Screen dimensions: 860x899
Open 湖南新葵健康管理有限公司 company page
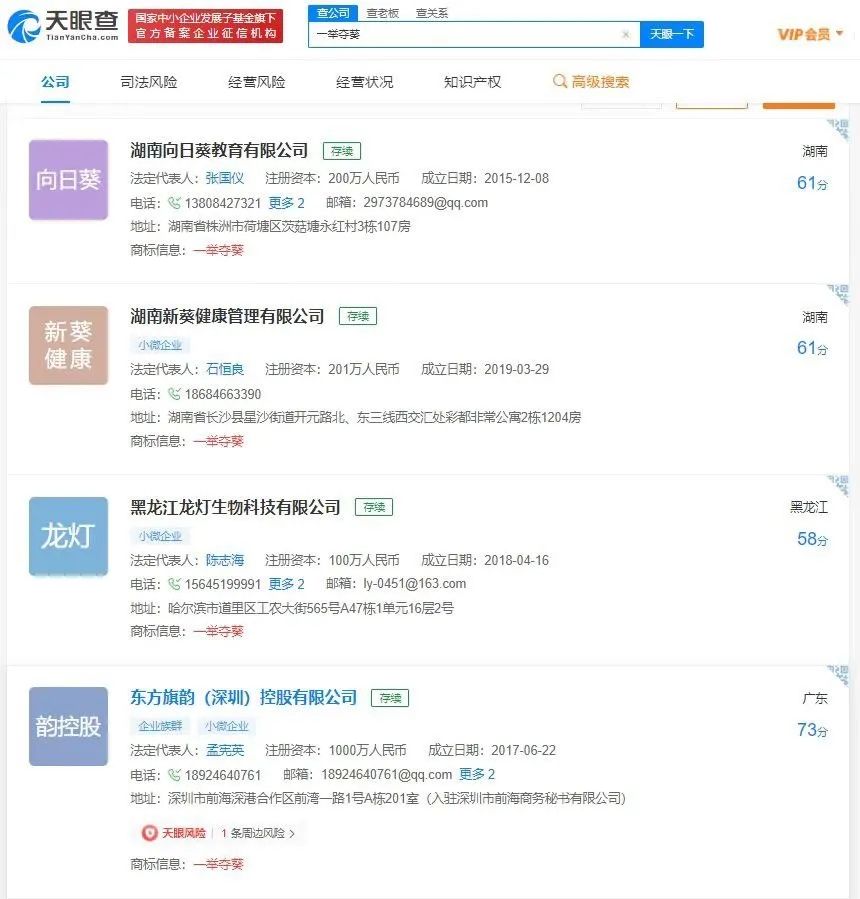coord(227,316)
